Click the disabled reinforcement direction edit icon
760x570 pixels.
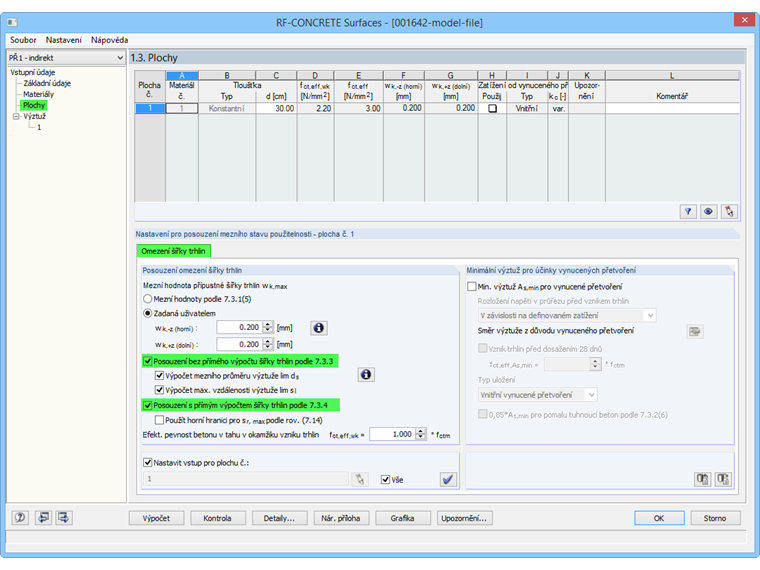tap(695, 332)
